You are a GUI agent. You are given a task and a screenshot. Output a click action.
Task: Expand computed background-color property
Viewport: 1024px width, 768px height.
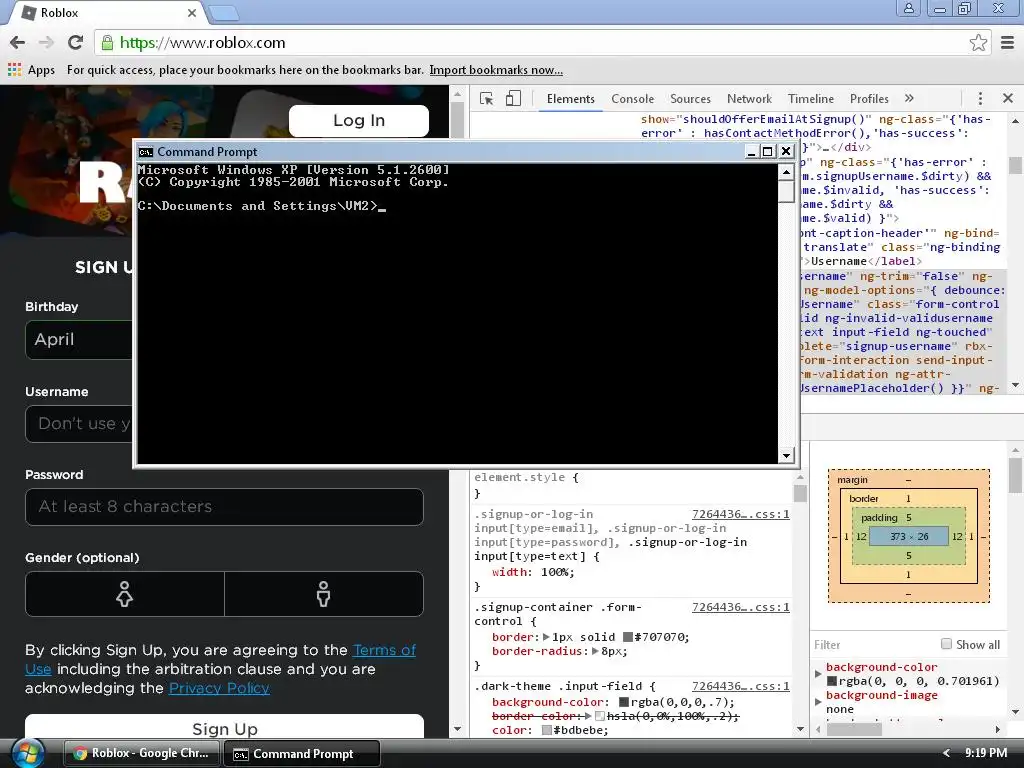coord(818,673)
